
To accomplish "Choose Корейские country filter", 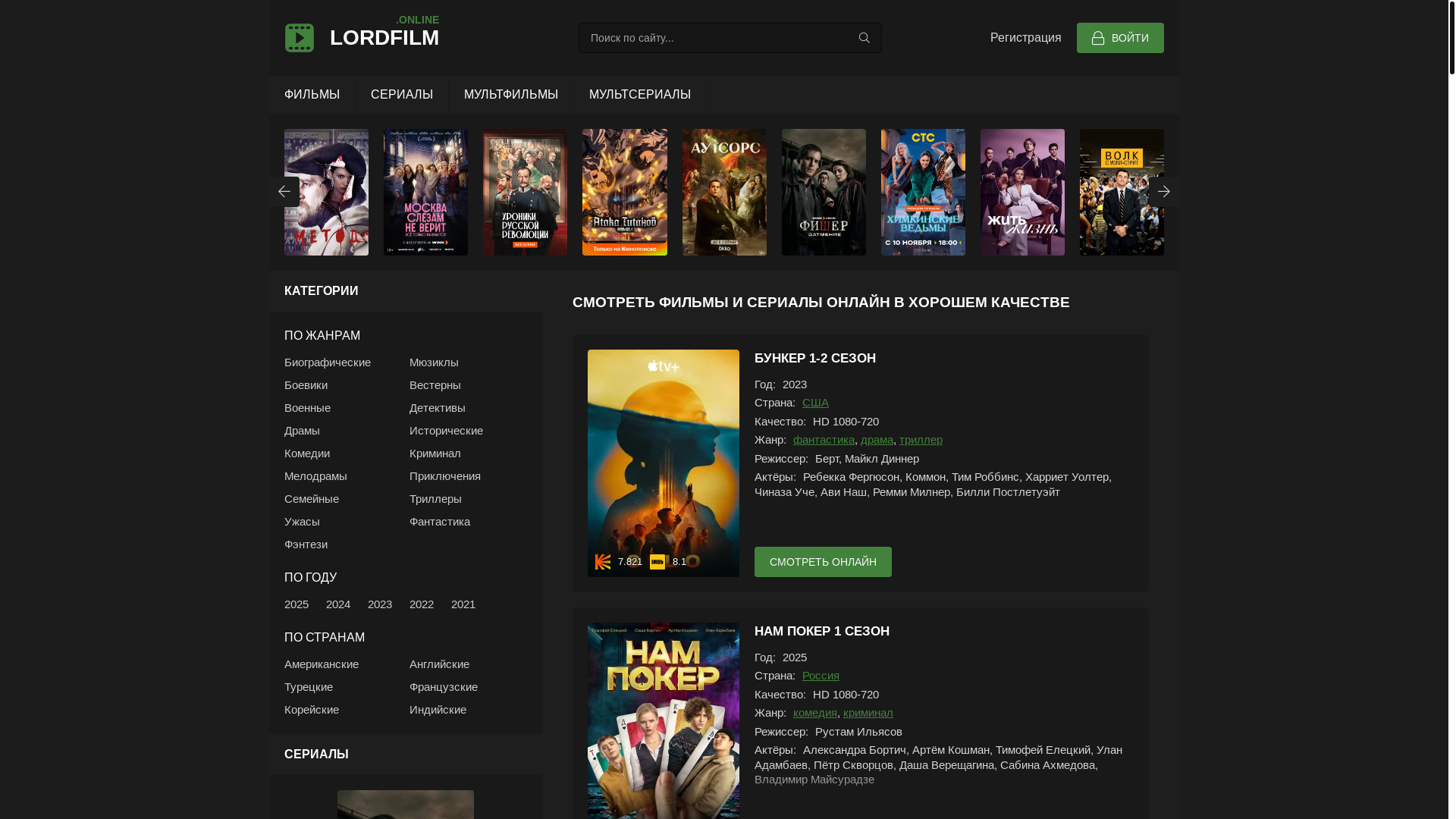I will tap(312, 710).
